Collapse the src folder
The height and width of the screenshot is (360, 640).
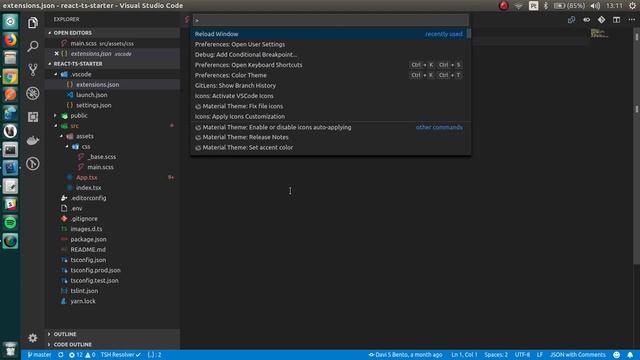tap(56, 126)
